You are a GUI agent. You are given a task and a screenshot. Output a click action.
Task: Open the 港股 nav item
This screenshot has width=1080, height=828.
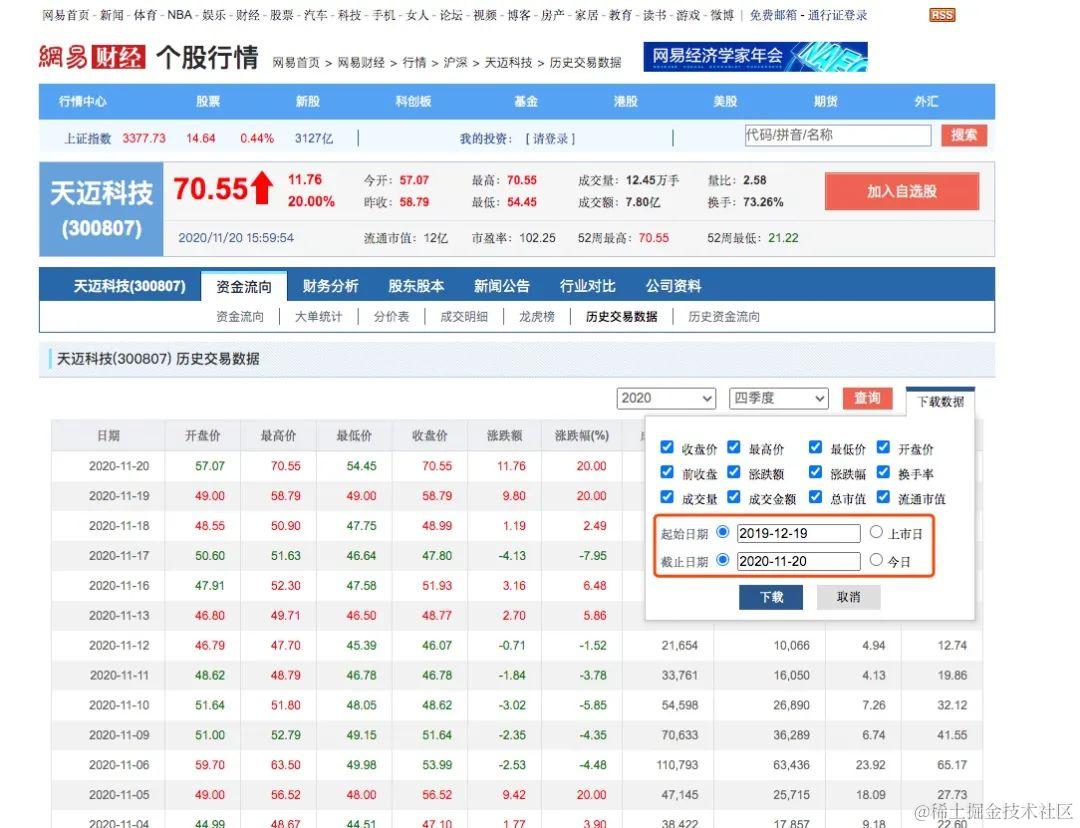point(625,101)
